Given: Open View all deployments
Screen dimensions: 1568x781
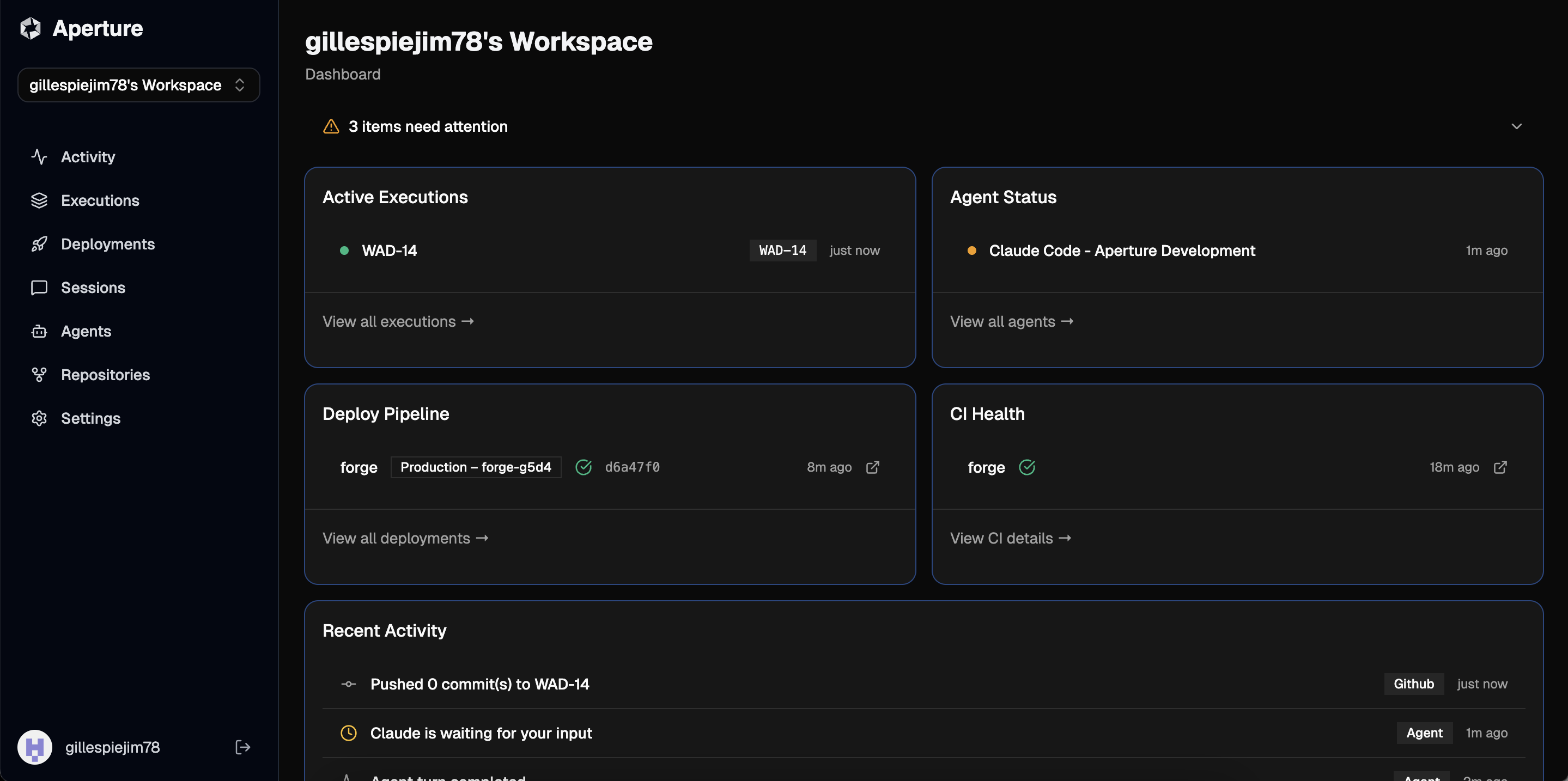Looking at the screenshot, I should click(x=405, y=538).
